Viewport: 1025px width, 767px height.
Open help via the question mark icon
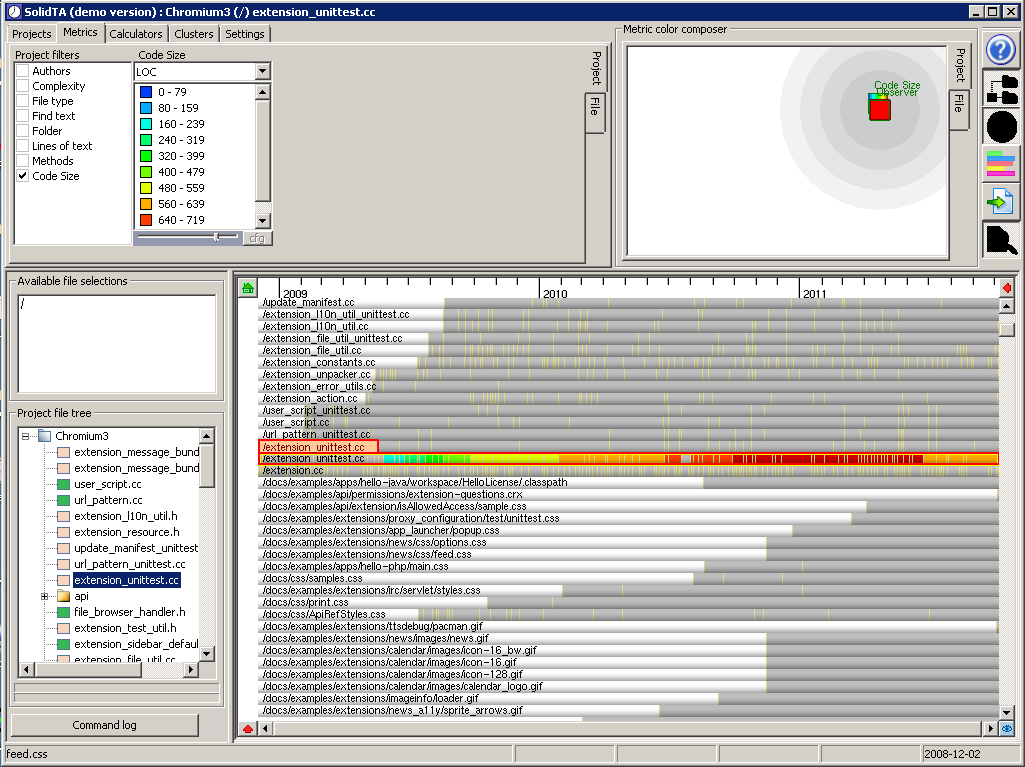click(x=1001, y=50)
